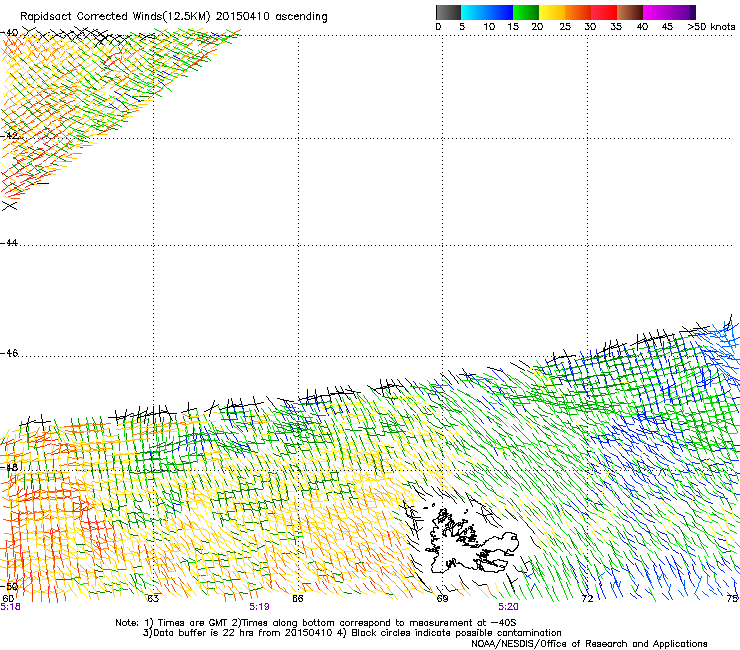Click the '>50 knots' legend label
Image resolution: width=740 pixels, height=650 pixels.
coord(711,27)
